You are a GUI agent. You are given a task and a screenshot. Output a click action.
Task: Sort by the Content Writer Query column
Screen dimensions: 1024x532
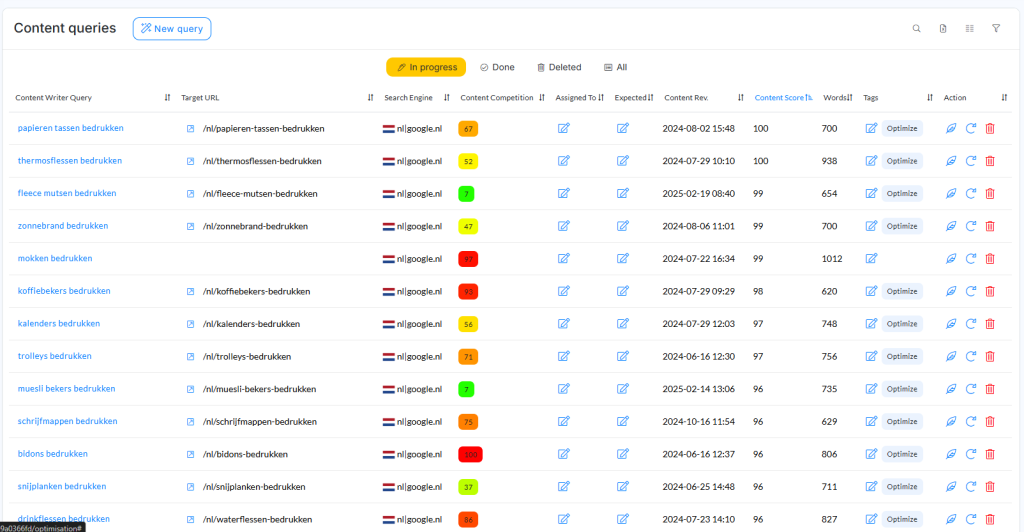coord(168,98)
